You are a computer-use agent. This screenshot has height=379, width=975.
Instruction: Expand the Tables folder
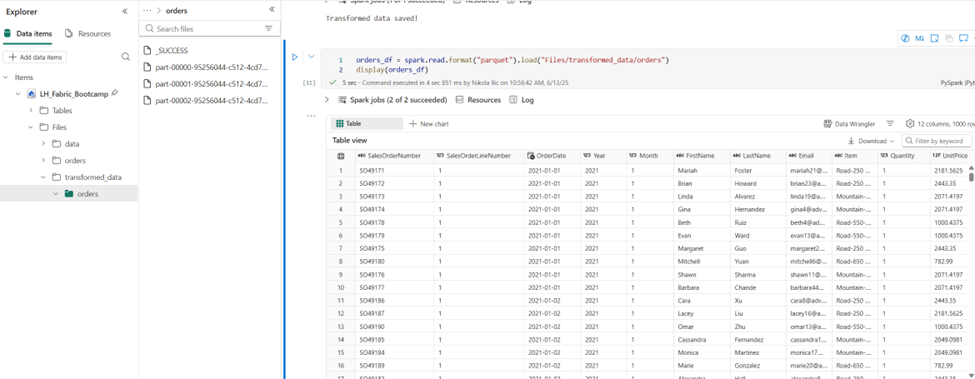(31, 111)
